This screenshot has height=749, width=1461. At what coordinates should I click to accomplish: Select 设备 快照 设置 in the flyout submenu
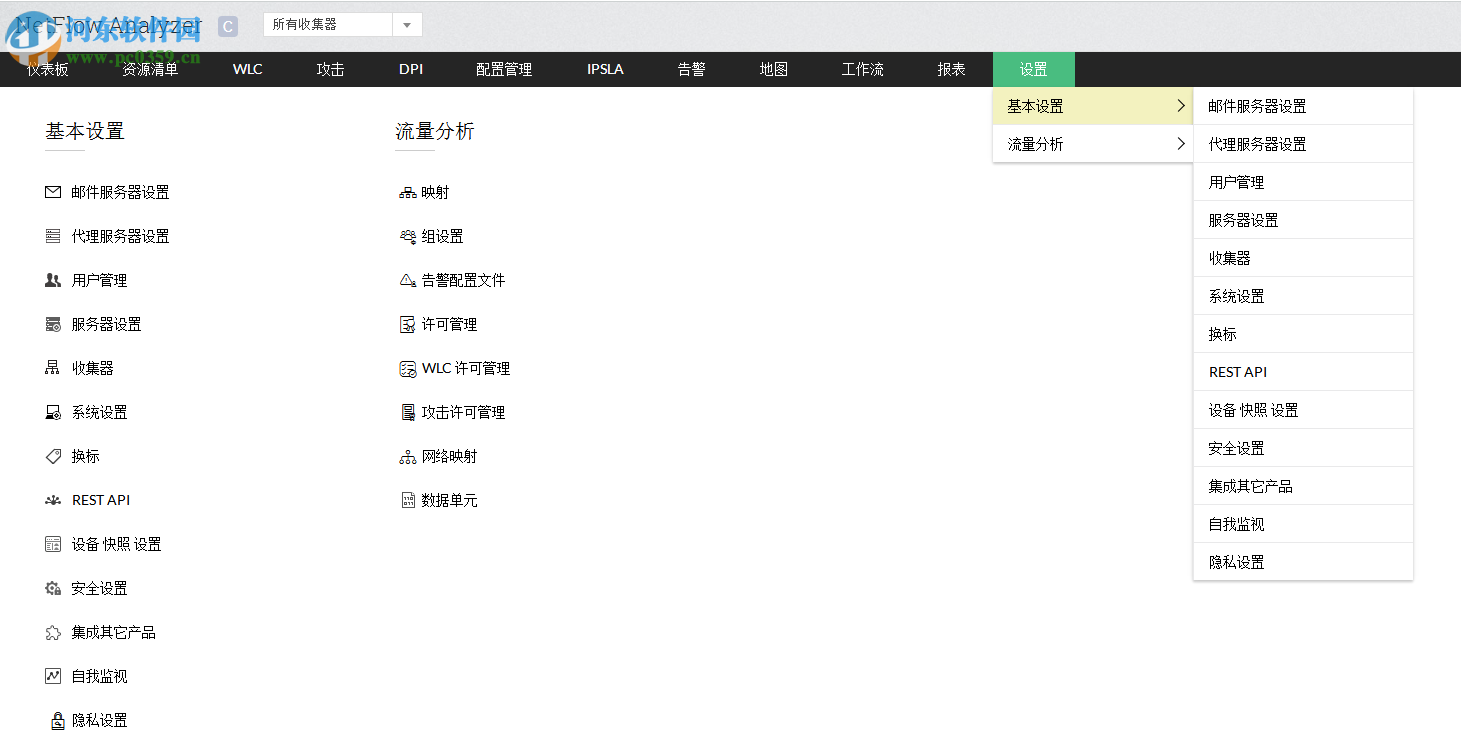tap(1303, 410)
